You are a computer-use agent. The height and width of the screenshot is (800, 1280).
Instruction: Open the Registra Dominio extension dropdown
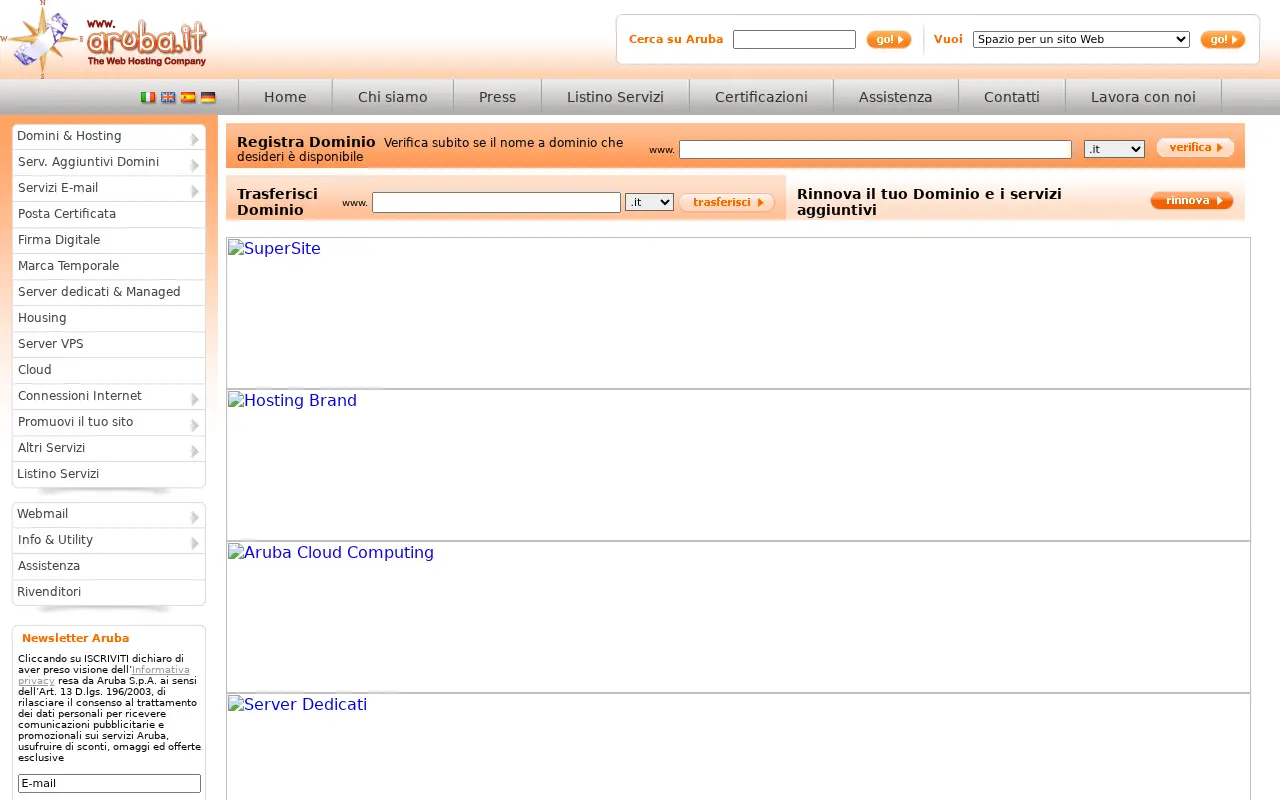point(1114,149)
